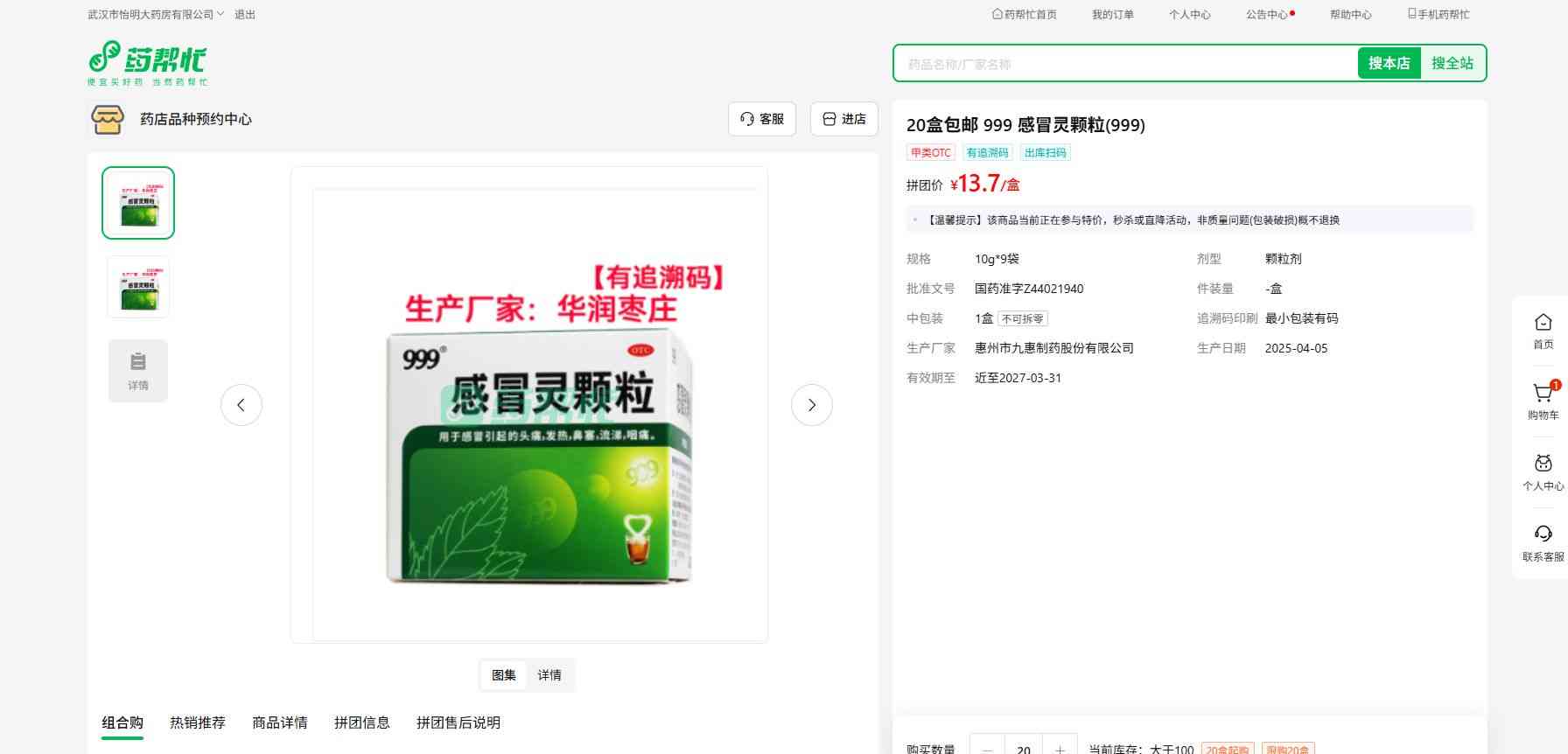The width and height of the screenshot is (1568, 754).
Task: Open the shopping cart in sidebar
Action: [1543, 394]
